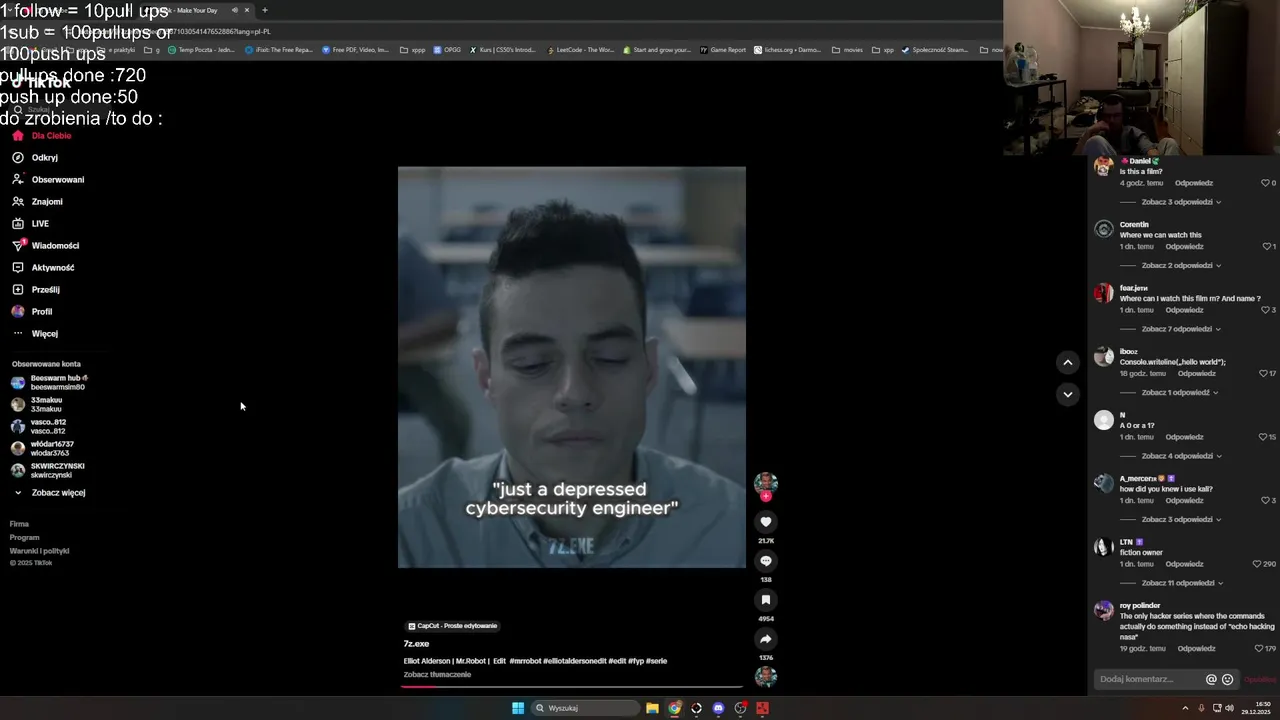Save video with bookmark icon
This screenshot has height=720, width=1280.
tap(766, 600)
